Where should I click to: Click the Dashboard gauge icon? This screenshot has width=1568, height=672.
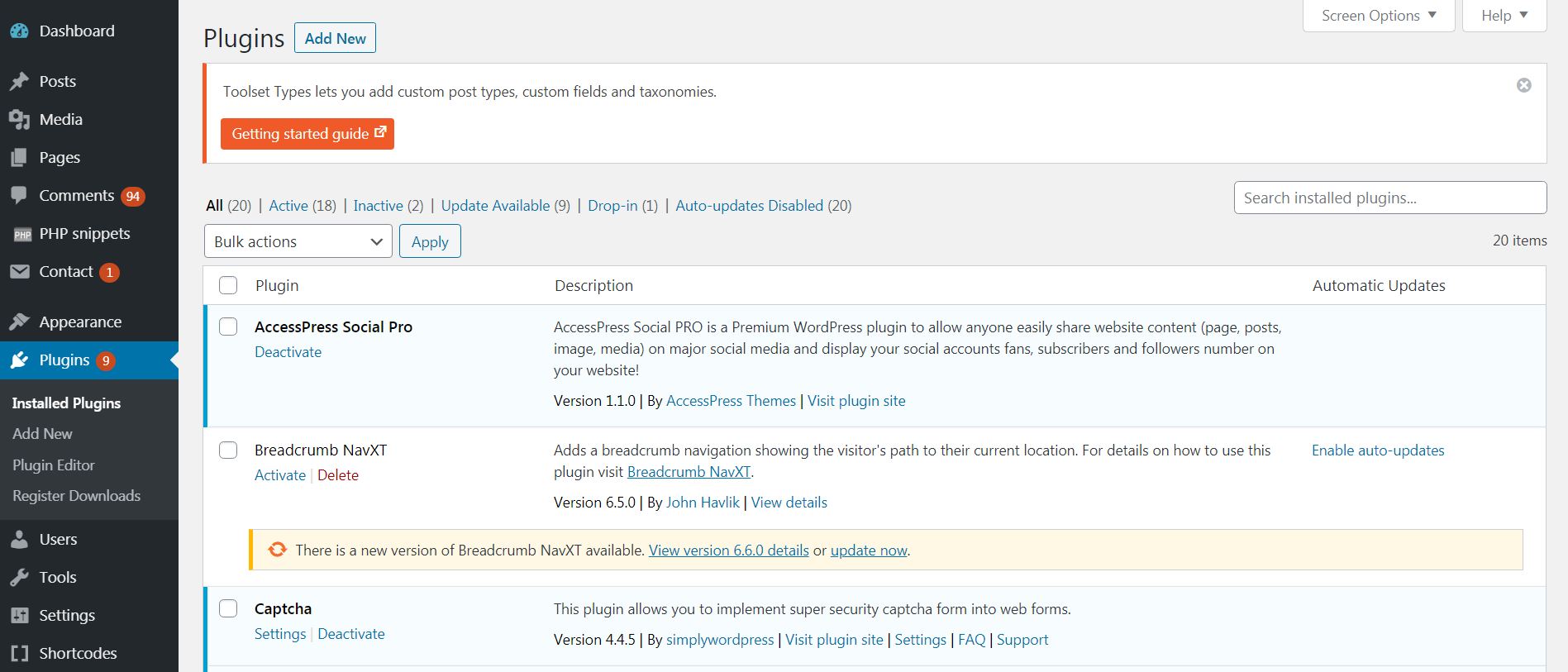tap(19, 31)
